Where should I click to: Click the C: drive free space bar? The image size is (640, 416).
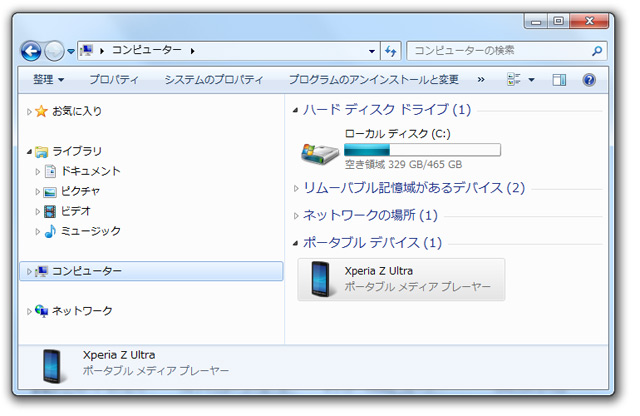point(422,150)
